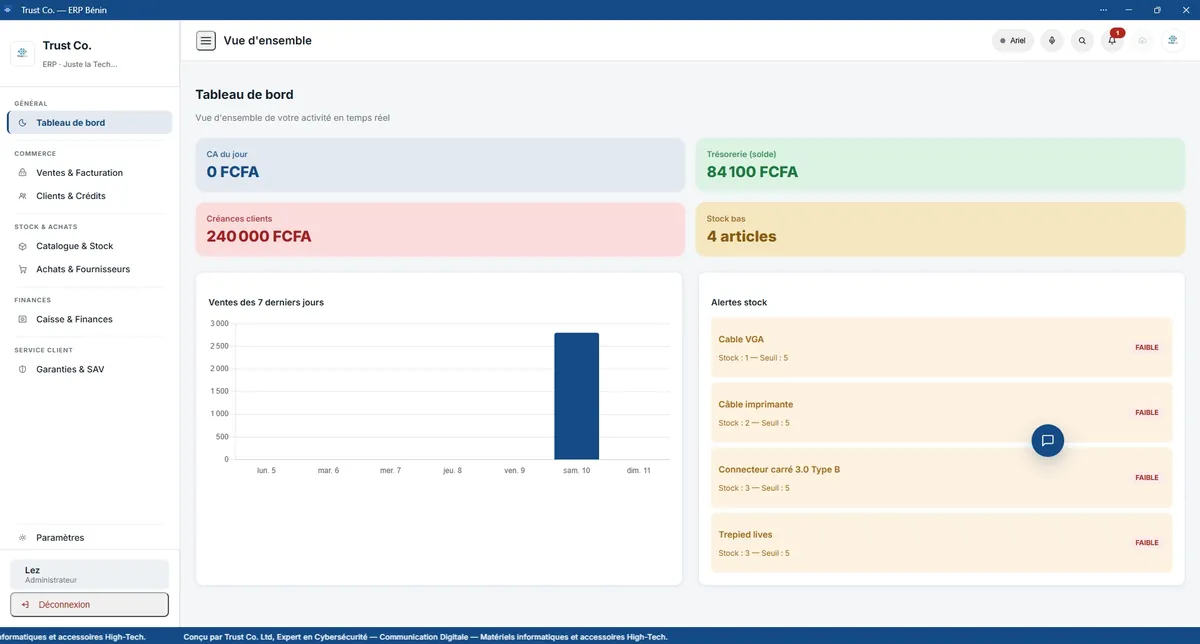Click the Ventes & Facturation sidebar icon
This screenshot has width=1200, height=644.
(x=23, y=173)
